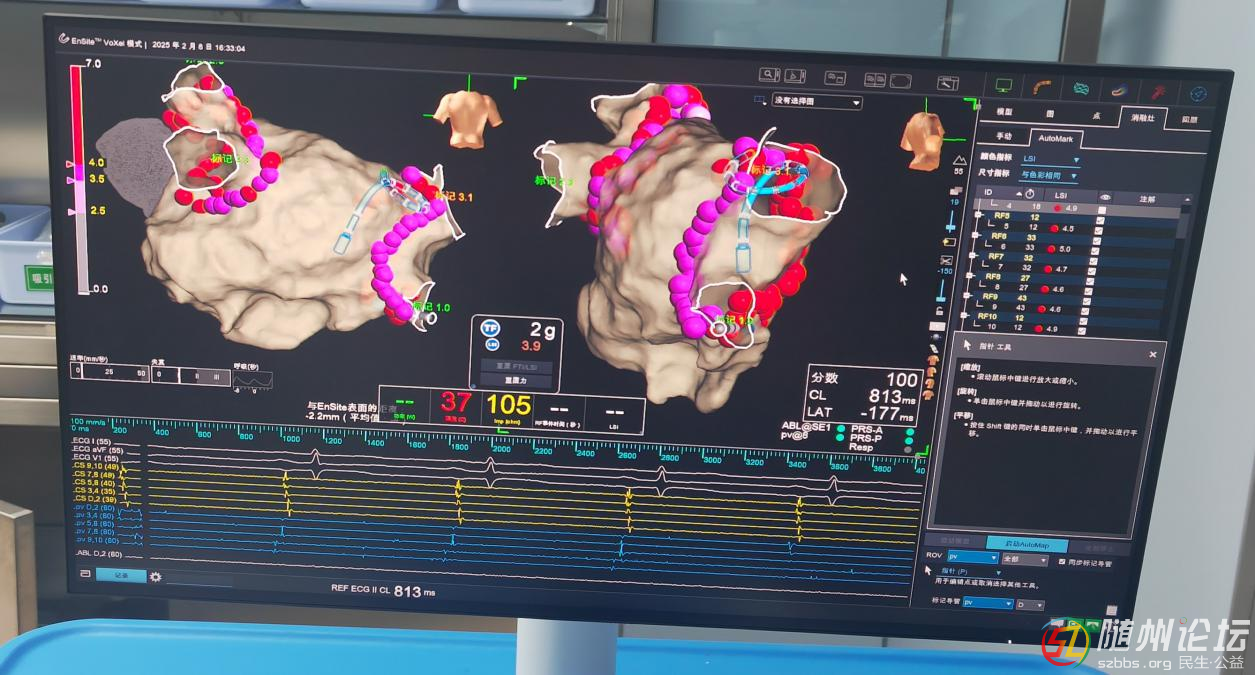Open the 指针 (P) tool dropdown

pyautogui.click(x=970, y=572)
